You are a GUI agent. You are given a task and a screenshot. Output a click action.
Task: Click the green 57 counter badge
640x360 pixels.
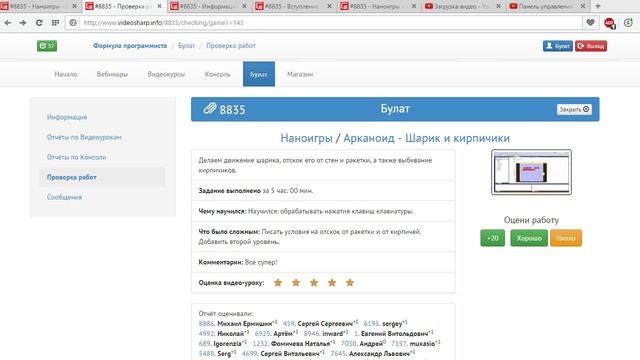click(47, 46)
